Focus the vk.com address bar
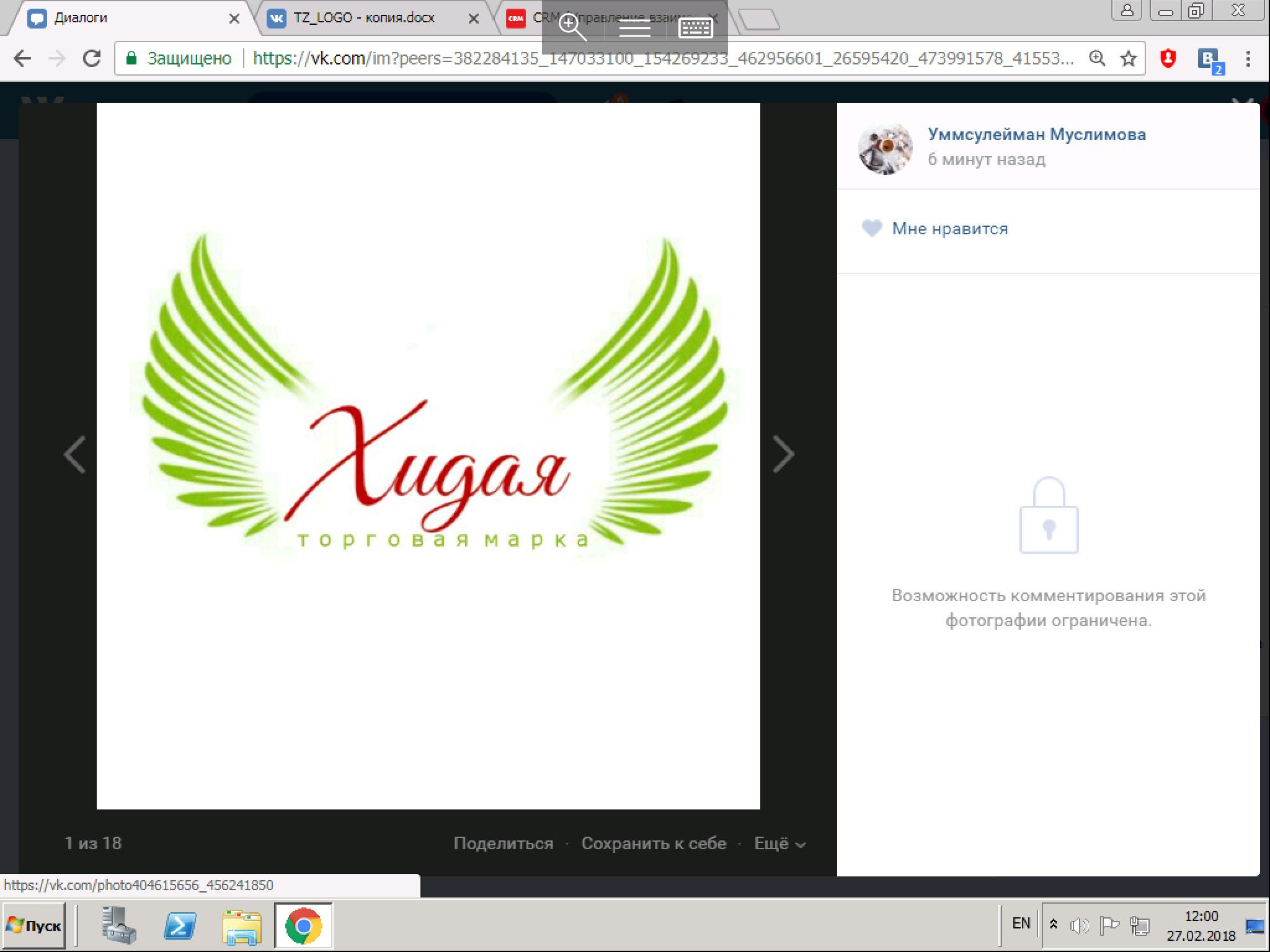 (662, 59)
